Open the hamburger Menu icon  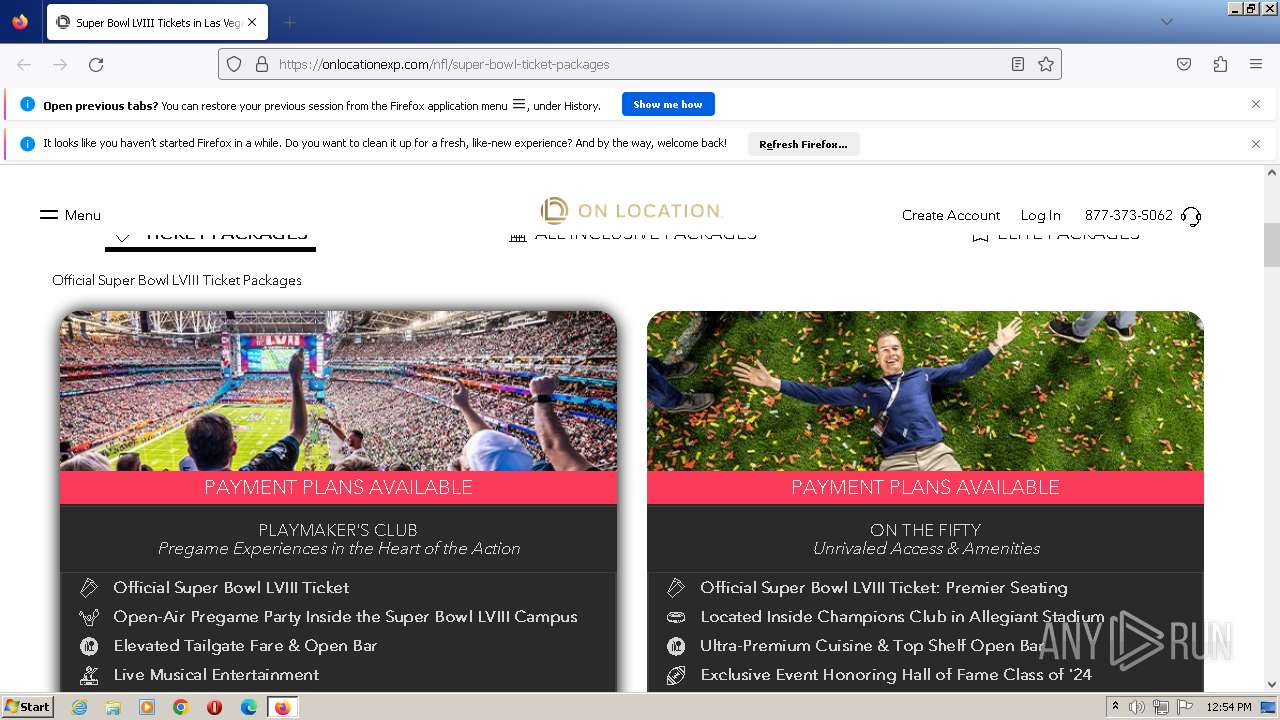tap(49, 215)
